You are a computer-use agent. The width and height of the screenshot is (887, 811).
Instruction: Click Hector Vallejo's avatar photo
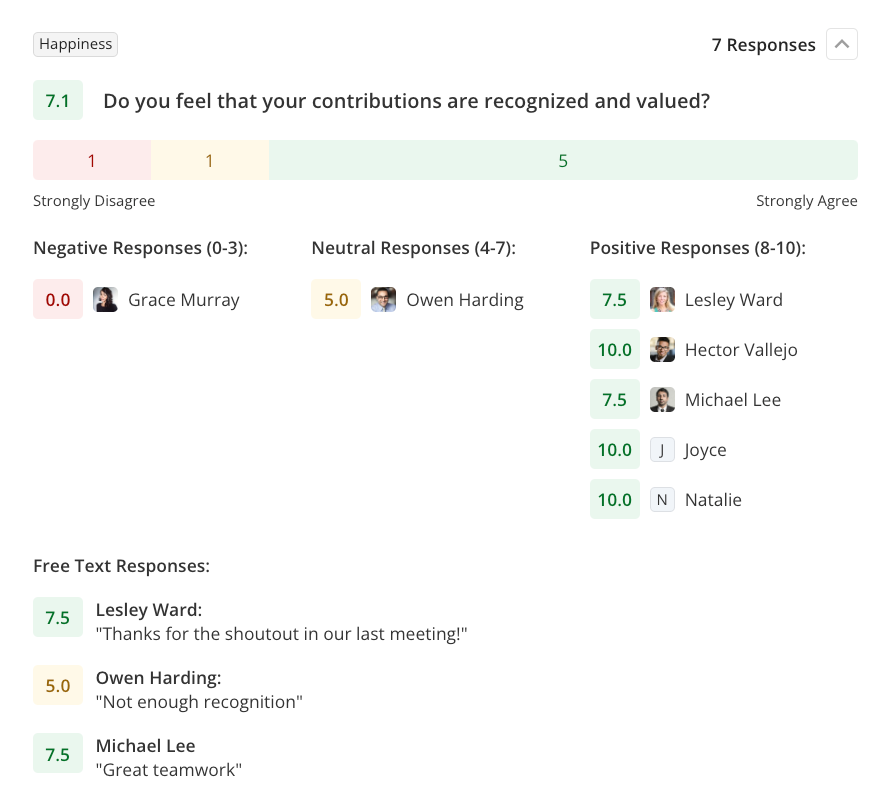click(x=662, y=350)
